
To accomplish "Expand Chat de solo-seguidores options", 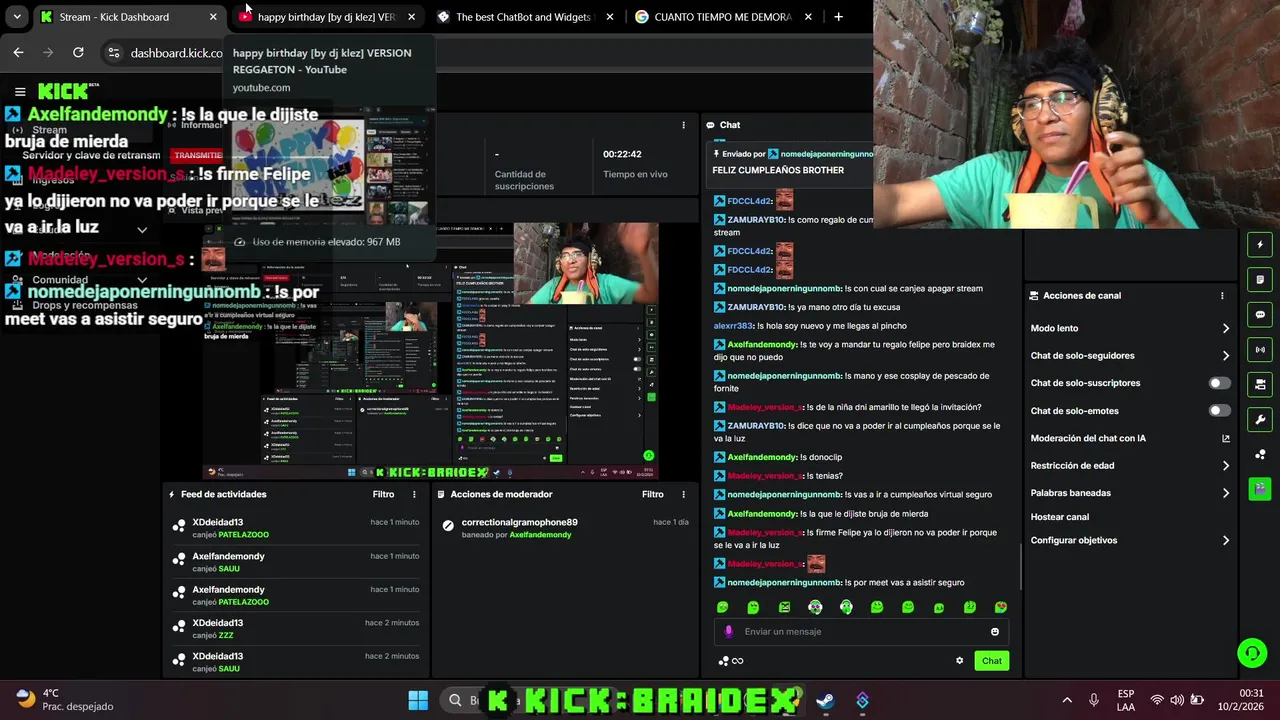I will point(1226,356).
